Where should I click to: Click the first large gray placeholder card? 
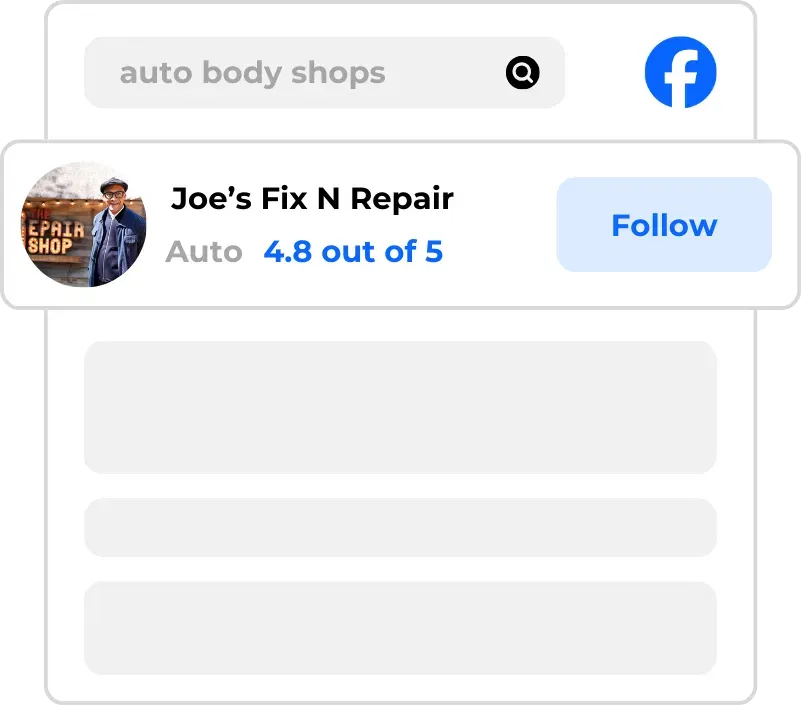[400, 407]
